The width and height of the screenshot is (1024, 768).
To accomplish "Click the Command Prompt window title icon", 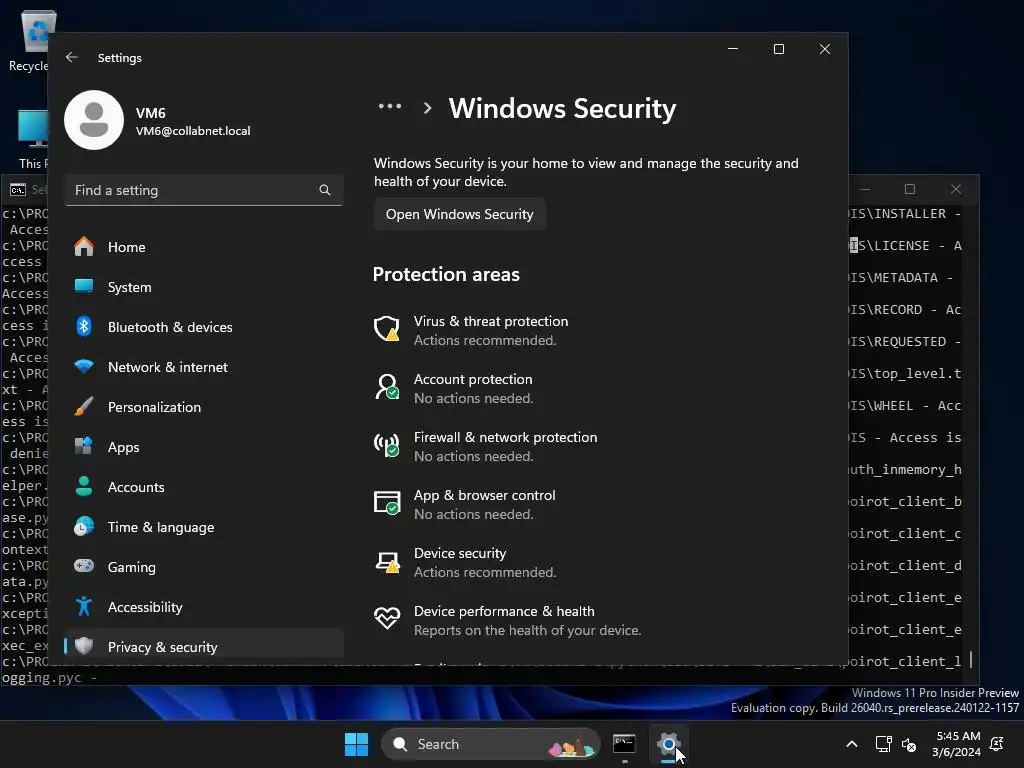I will [x=18, y=190].
